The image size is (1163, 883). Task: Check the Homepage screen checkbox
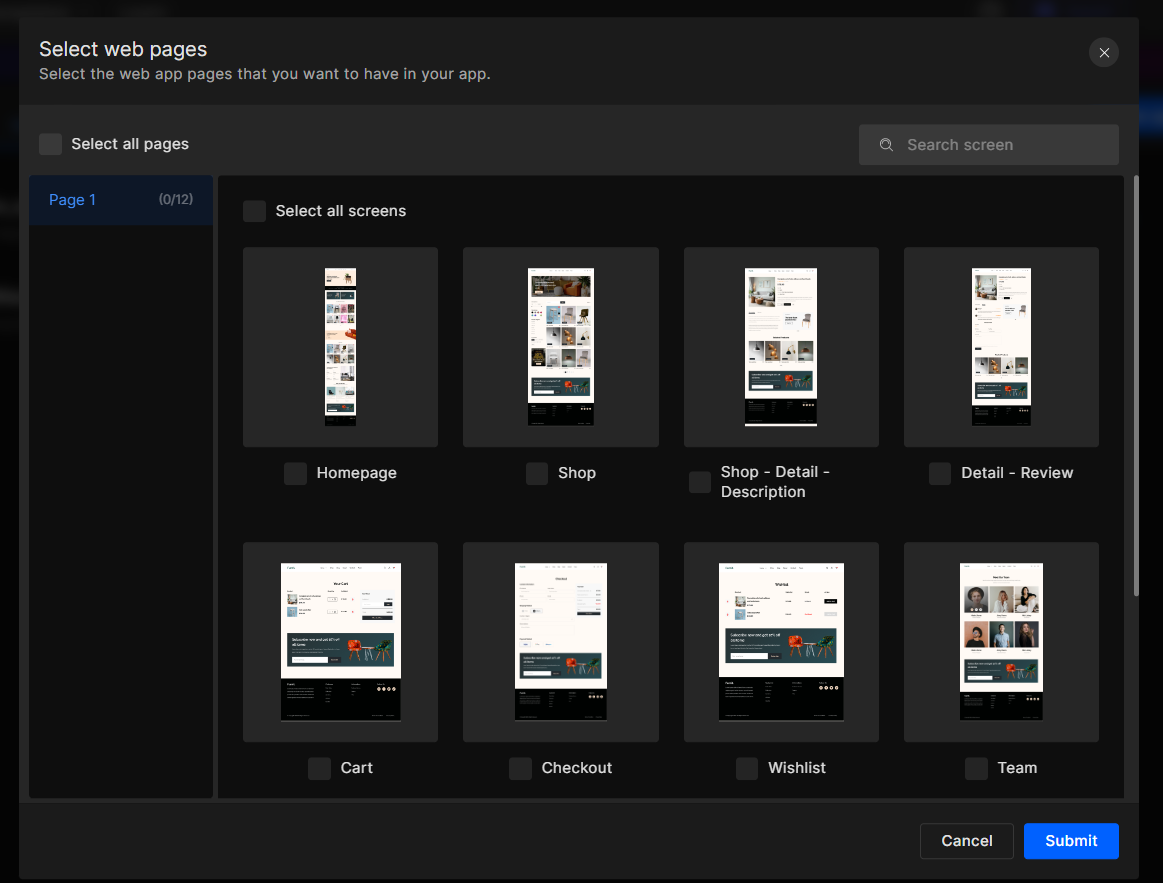point(295,473)
